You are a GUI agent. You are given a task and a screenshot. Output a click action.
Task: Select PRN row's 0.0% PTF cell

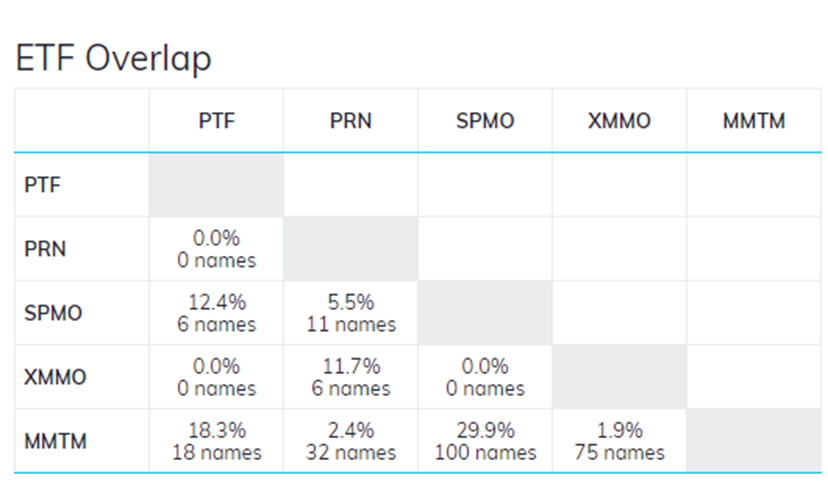(x=216, y=249)
